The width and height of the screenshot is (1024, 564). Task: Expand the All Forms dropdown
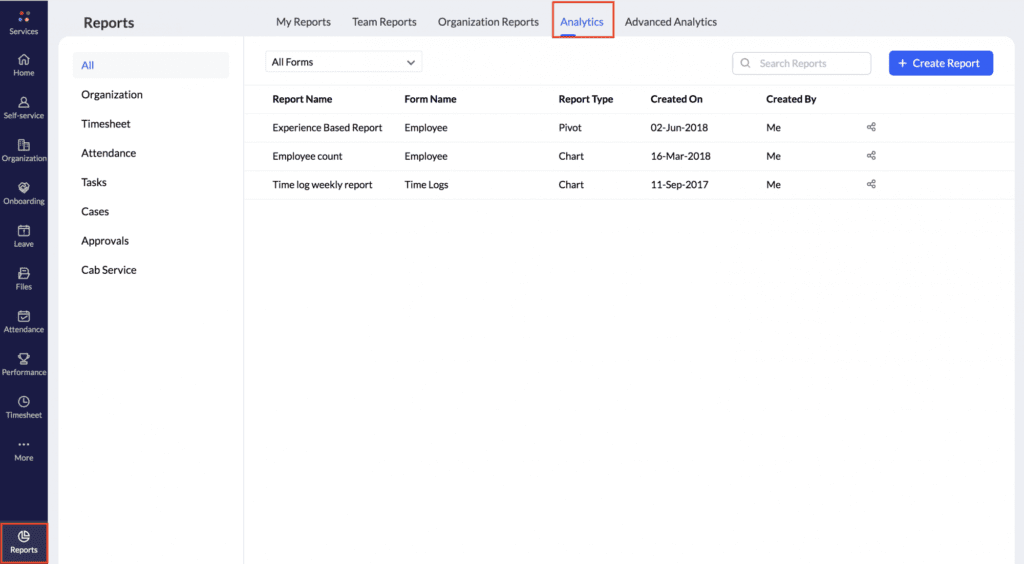point(343,62)
